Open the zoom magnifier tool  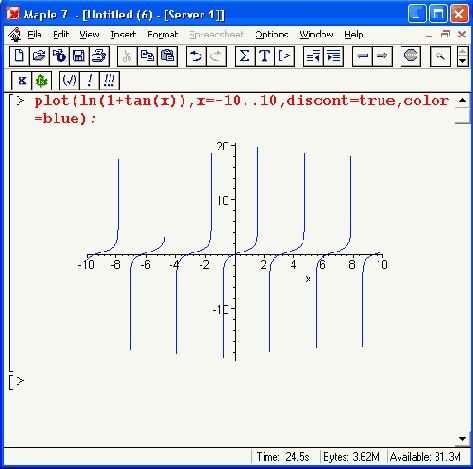(x=440, y=56)
